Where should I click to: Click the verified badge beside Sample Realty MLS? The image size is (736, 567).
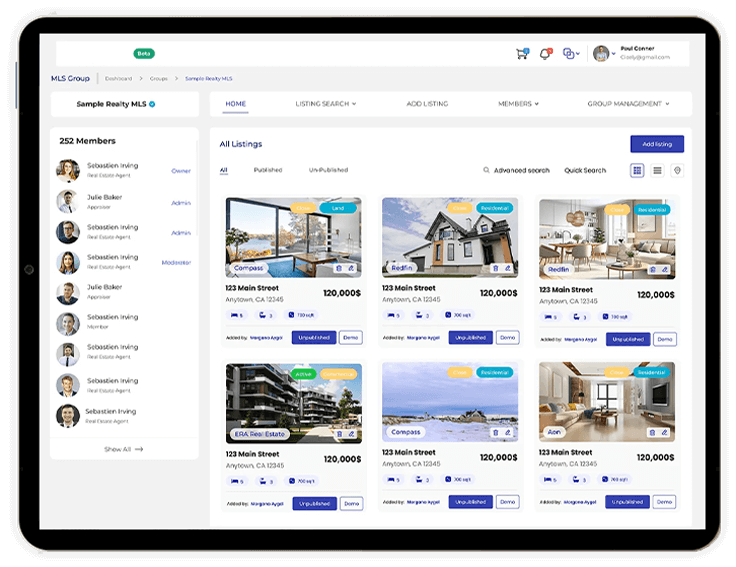point(152,104)
